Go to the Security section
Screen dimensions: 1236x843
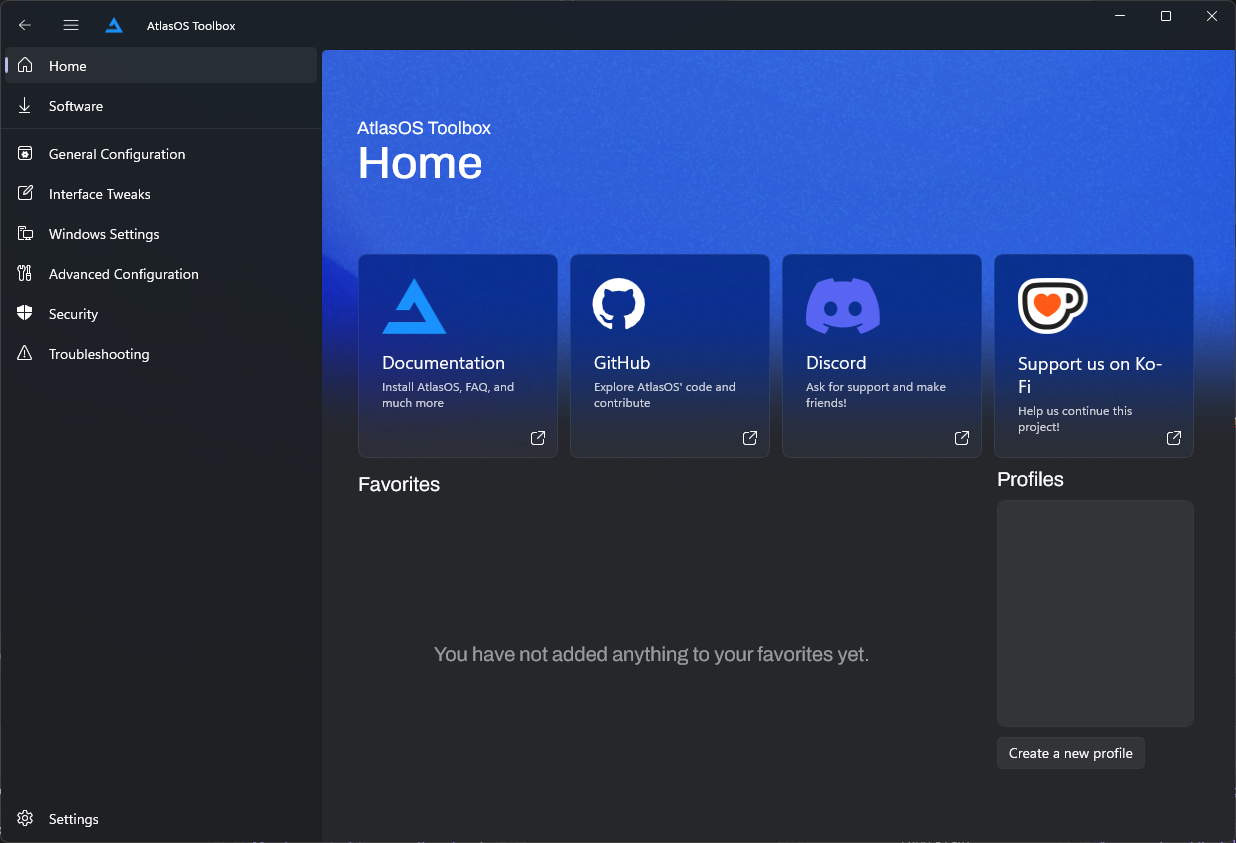(161, 314)
